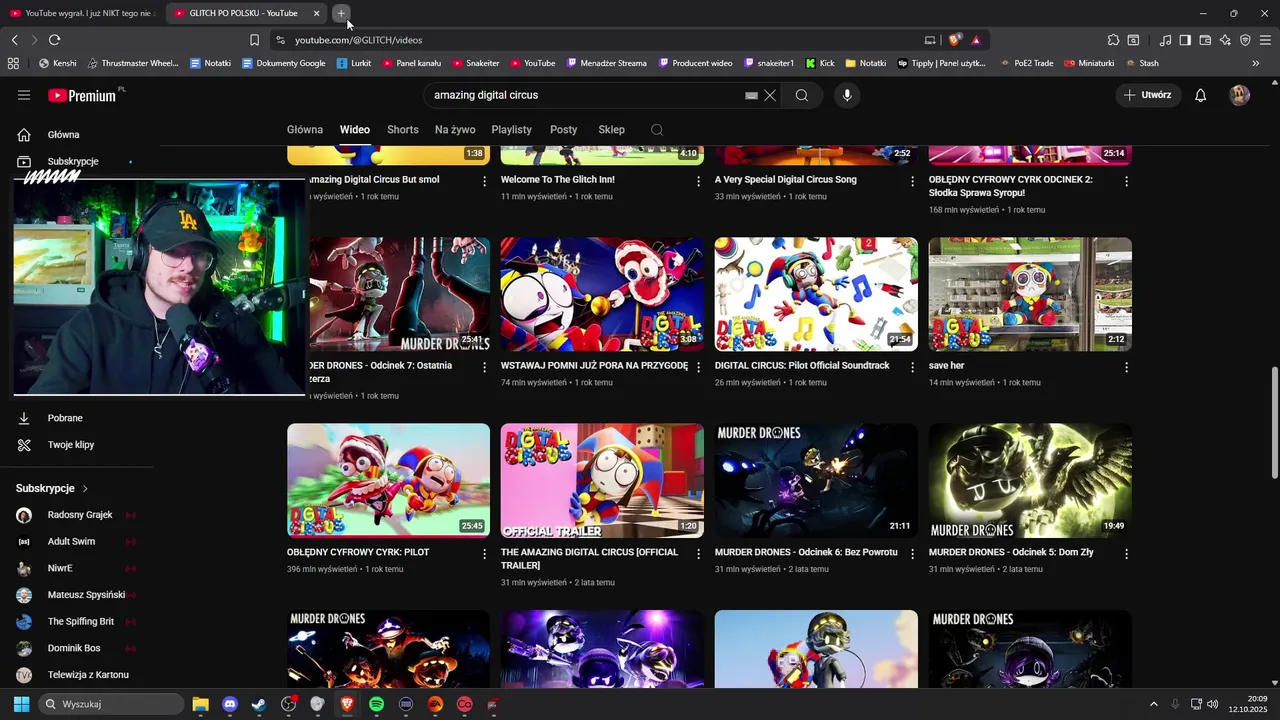Open the system volume icon in tray
The image size is (1280, 720).
click(x=1213, y=704)
